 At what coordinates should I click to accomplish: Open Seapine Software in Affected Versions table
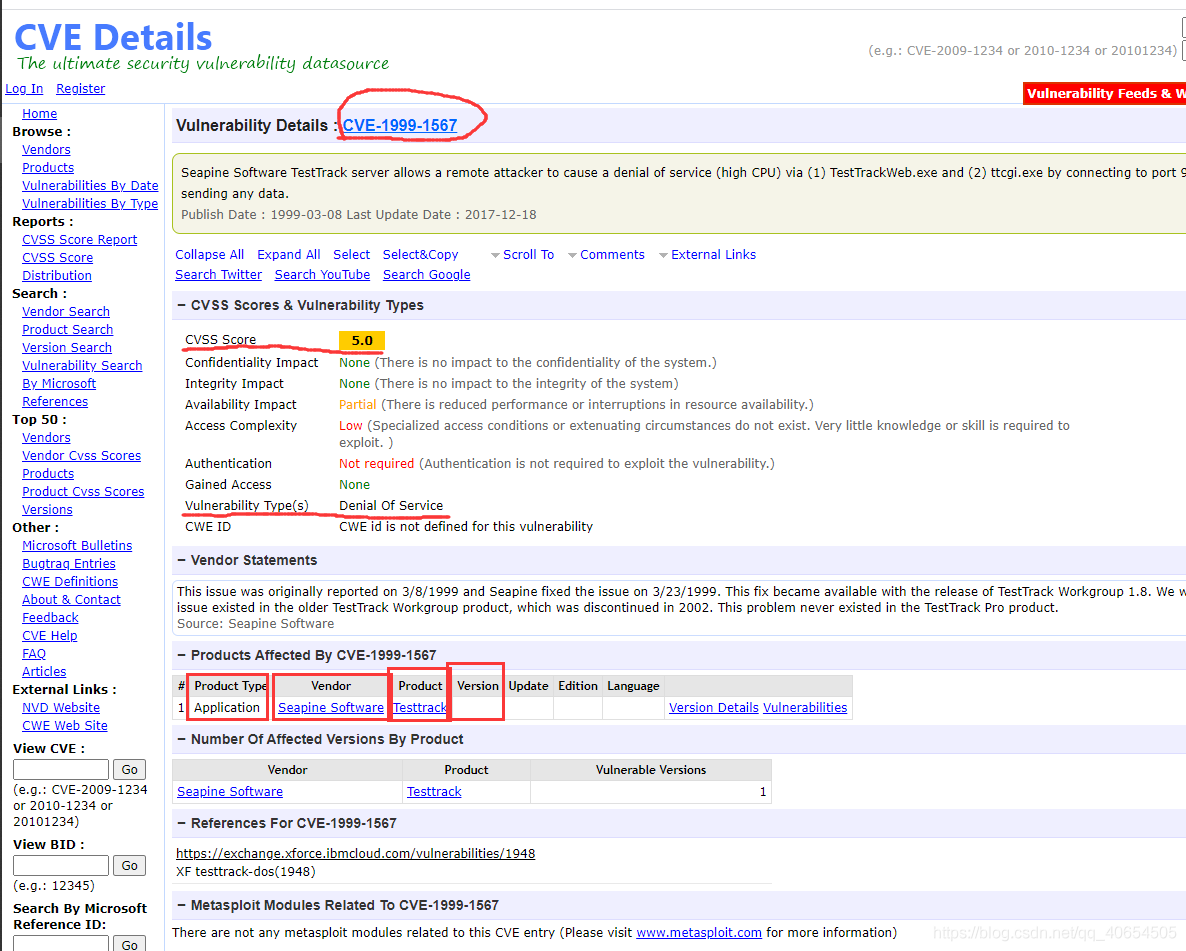[x=230, y=792]
